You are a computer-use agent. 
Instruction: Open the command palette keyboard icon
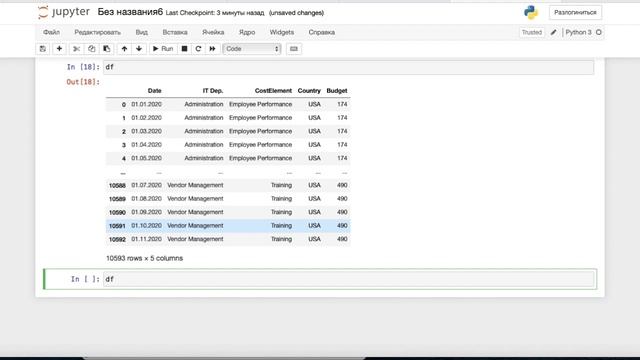pos(293,49)
